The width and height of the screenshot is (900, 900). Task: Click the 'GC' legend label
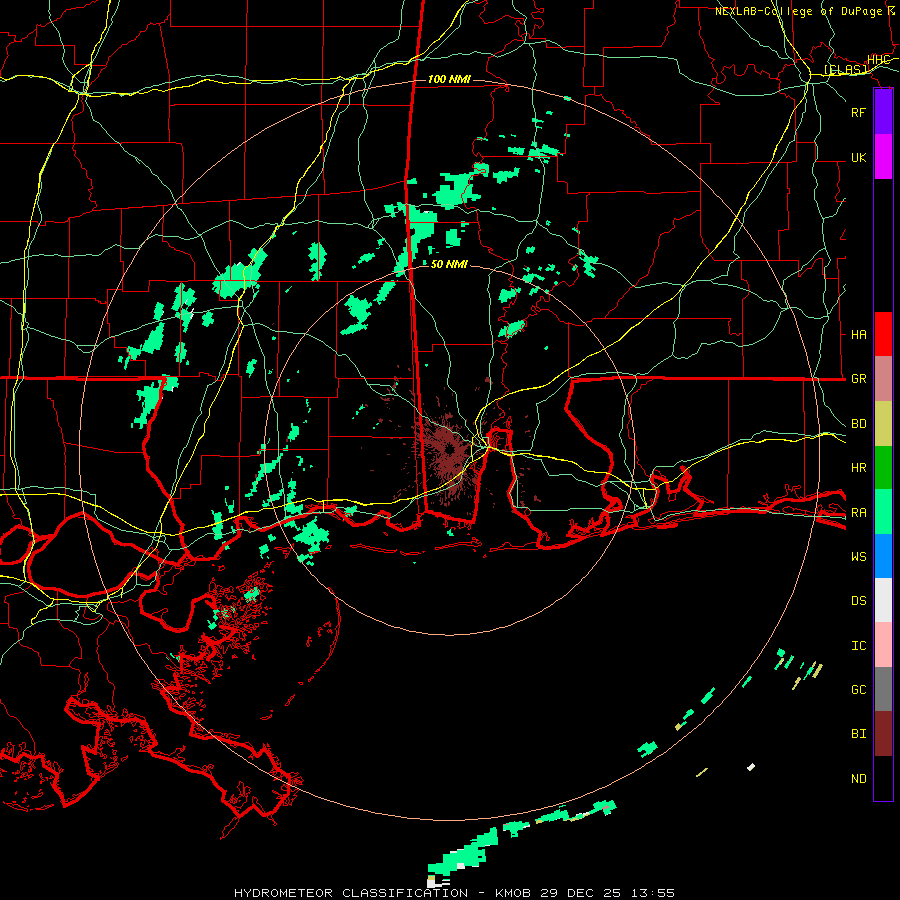(858, 690)
